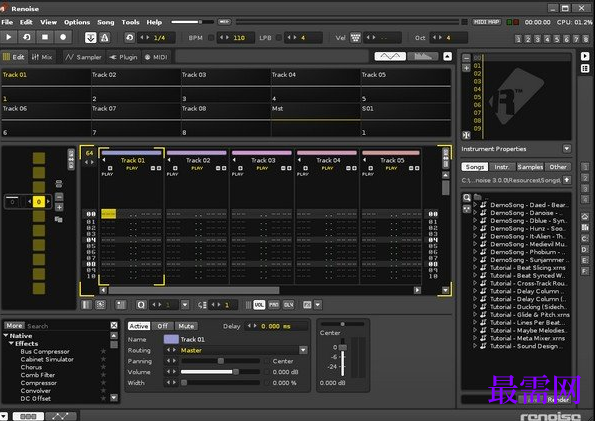This screenshot has width=600, height=421.
Task: Select preset slot 1 in the top bar
Action: pyautogui.click(x=518, y=39)
